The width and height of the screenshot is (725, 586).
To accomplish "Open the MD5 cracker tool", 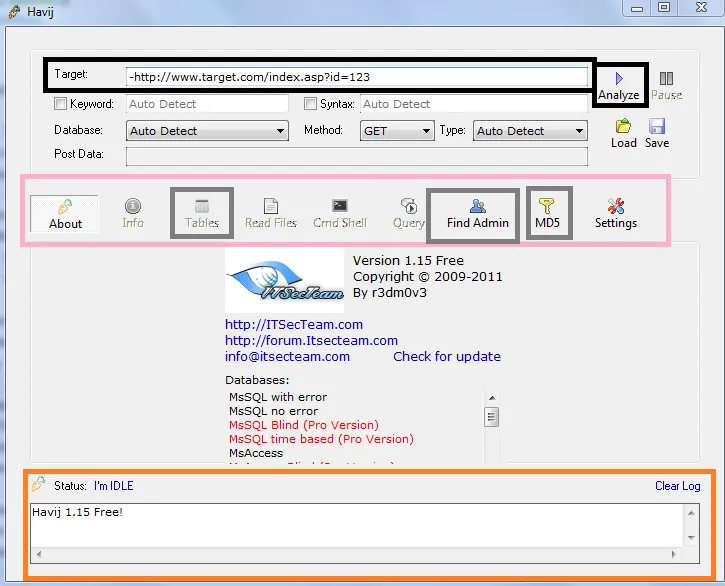I will click(x=547, y=214).
